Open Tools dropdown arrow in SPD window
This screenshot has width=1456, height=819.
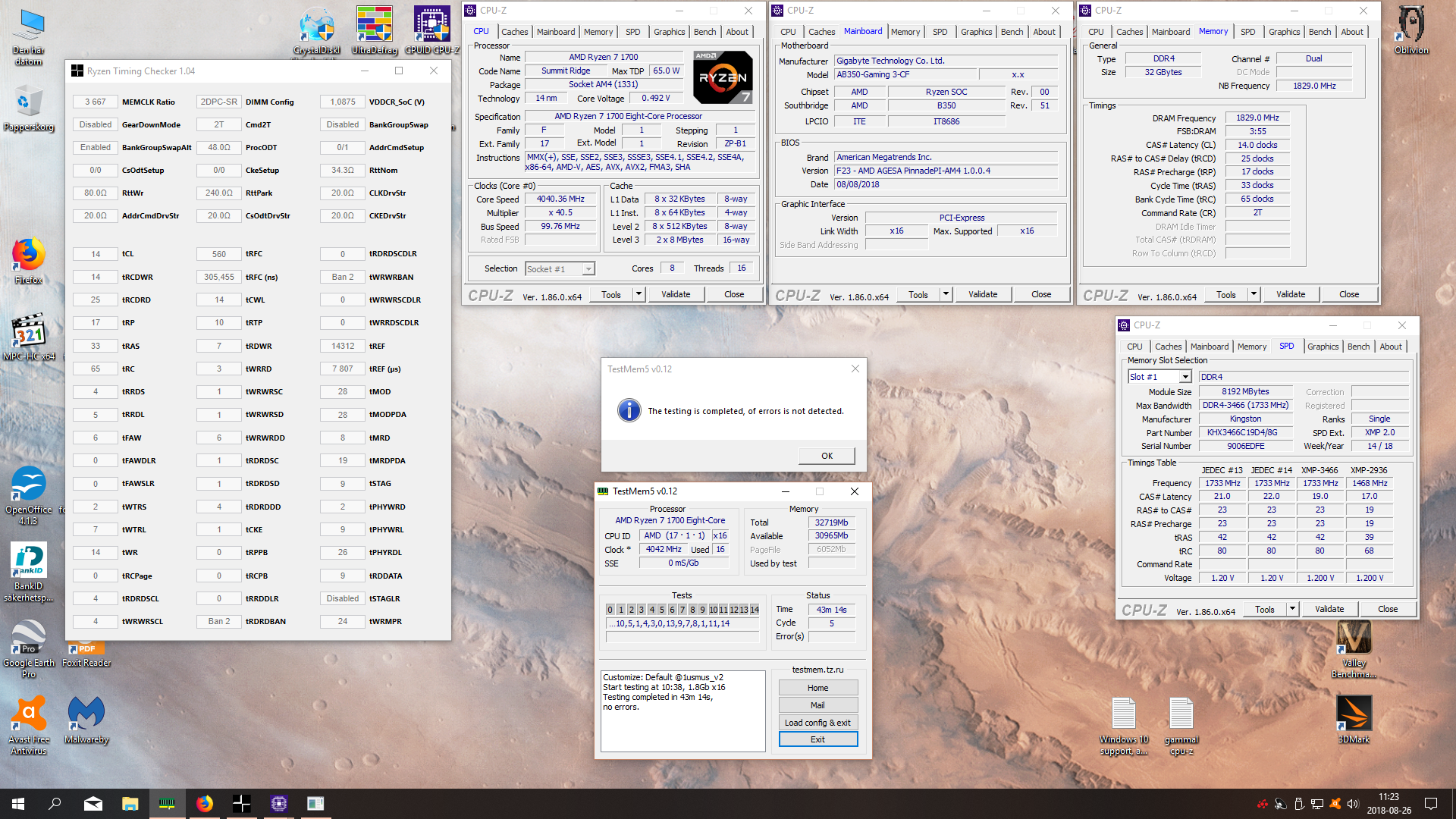(x=1292, y=609)
